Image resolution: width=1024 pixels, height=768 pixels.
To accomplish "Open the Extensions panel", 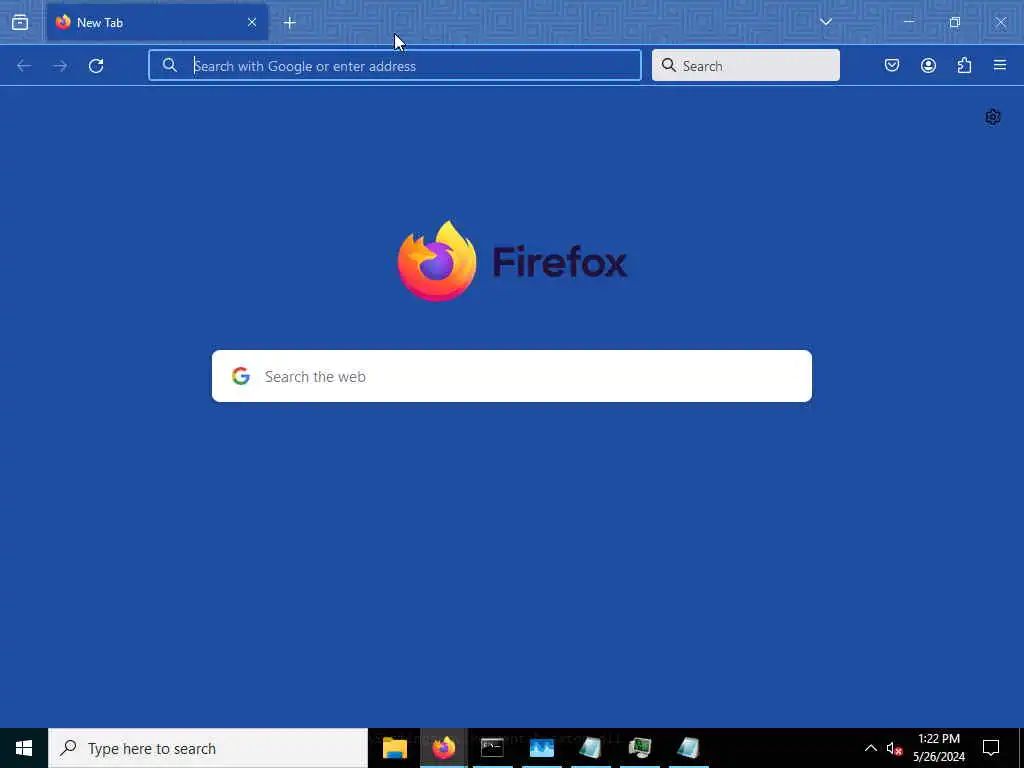I will coord(965,65).
